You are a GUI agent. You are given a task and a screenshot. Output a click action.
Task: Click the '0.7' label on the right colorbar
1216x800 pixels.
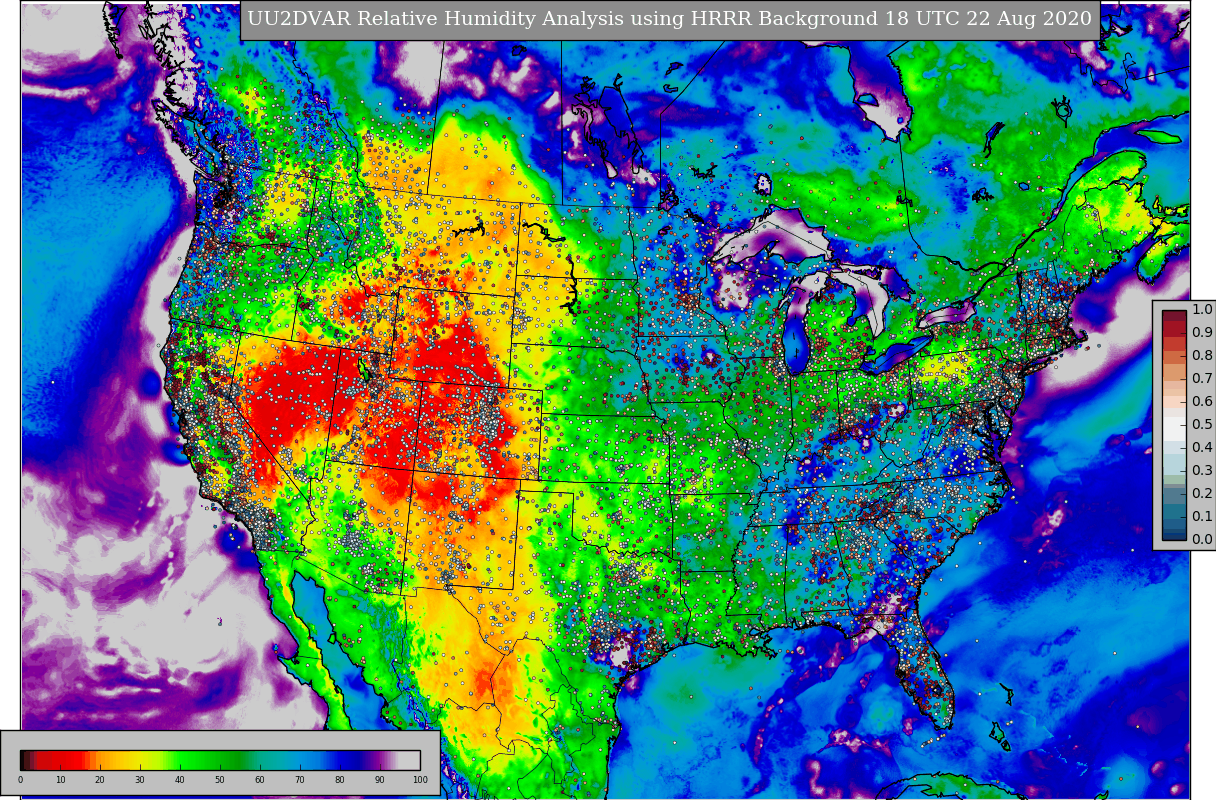1202,378
